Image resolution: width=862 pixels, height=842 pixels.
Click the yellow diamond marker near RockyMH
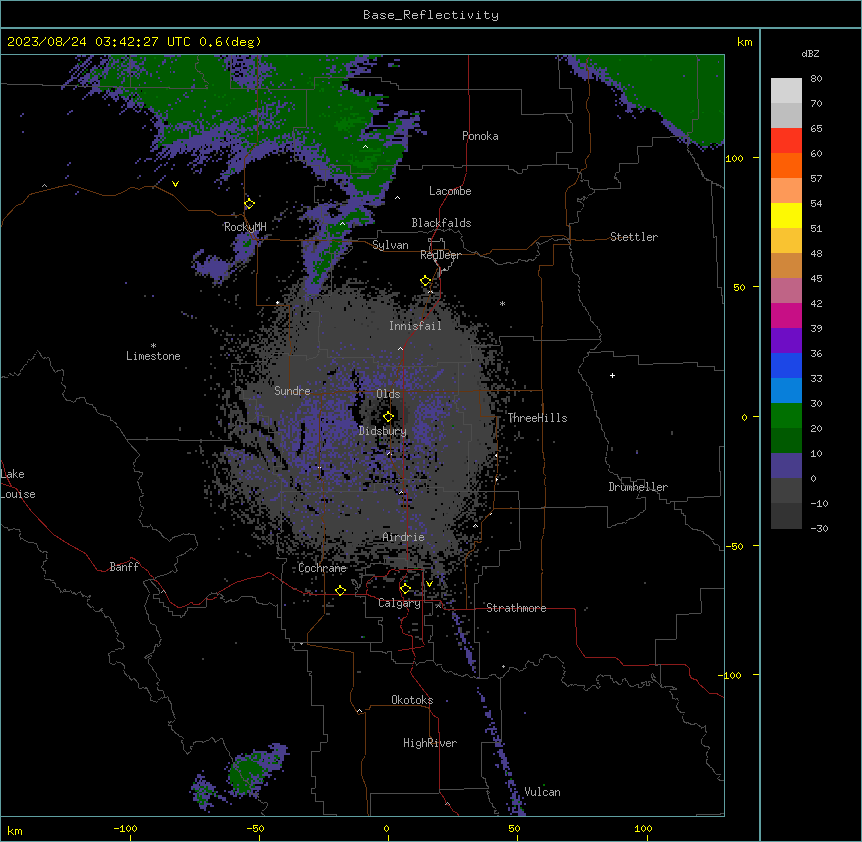coord(250,204)
